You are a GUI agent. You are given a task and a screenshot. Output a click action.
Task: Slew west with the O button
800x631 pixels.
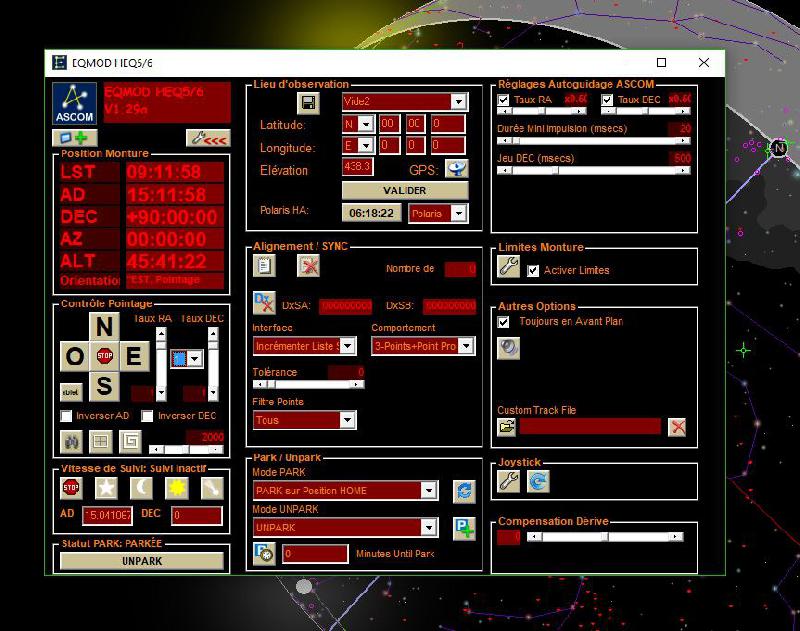tap(74, 356)
